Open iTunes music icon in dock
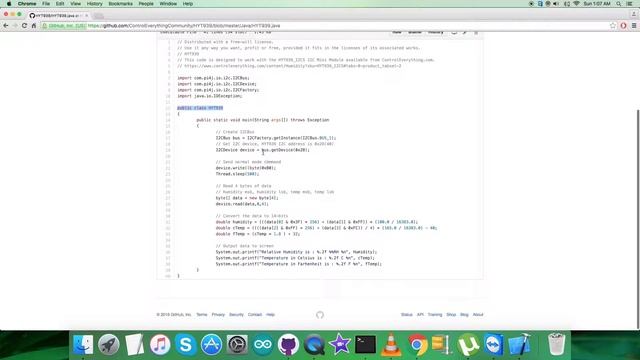 pos(160,344)
